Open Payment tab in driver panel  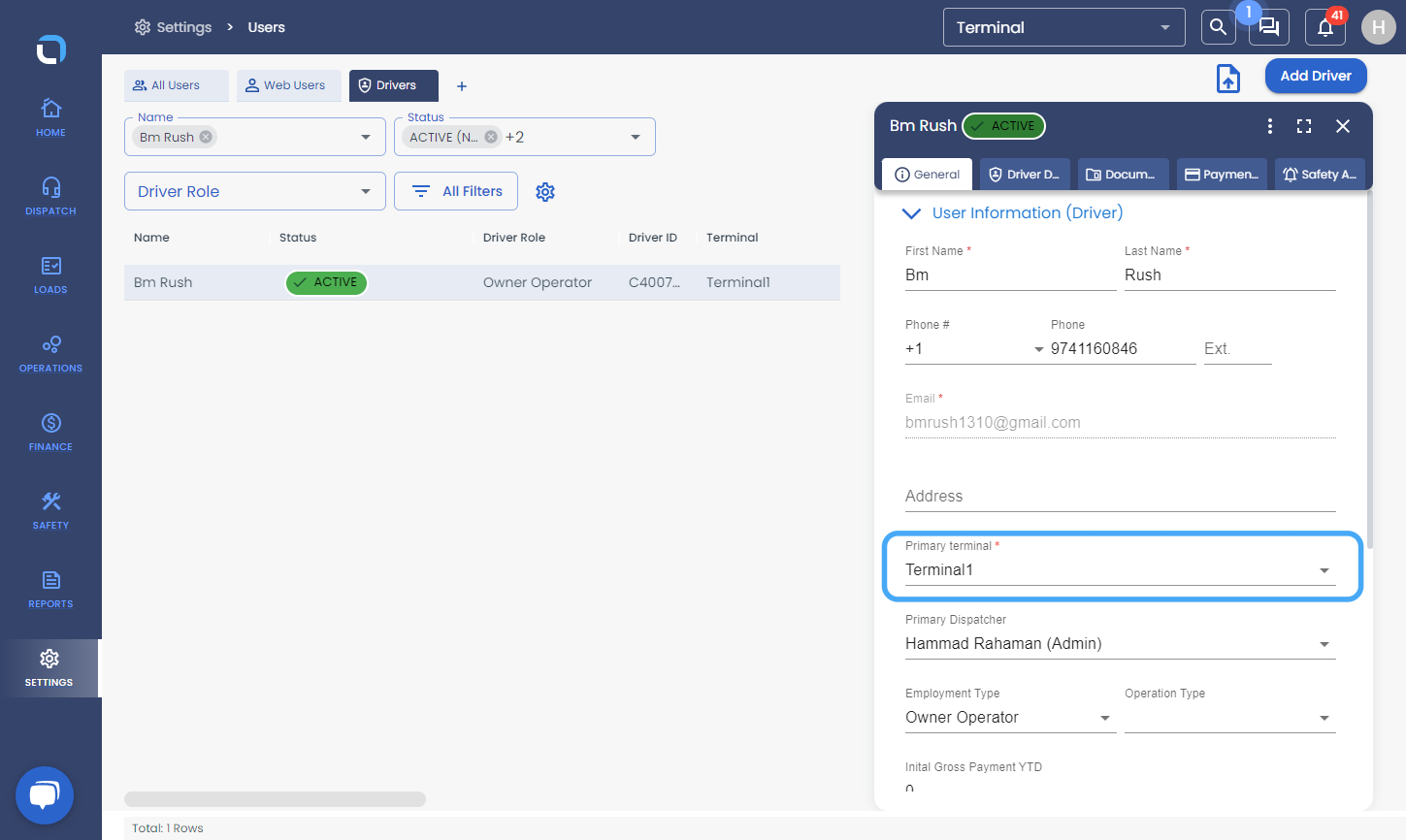pos(1222,174)
